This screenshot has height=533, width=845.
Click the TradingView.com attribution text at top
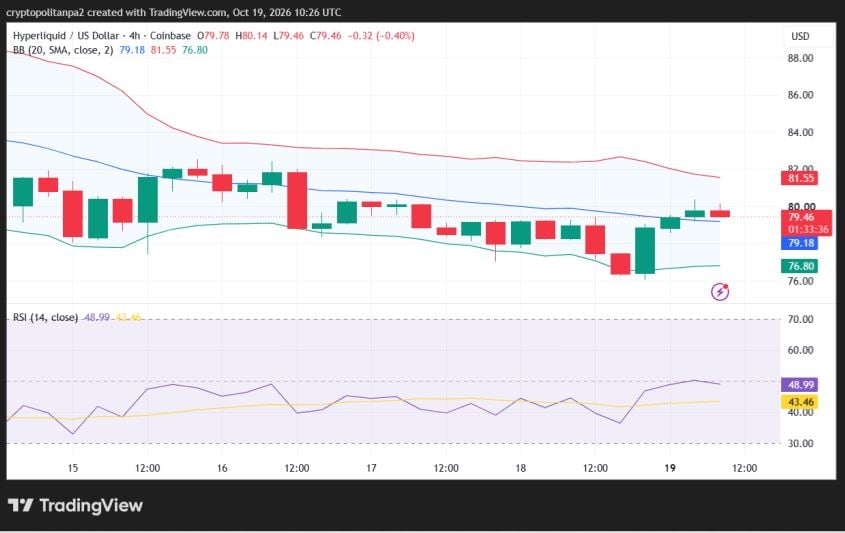point(186,12)
